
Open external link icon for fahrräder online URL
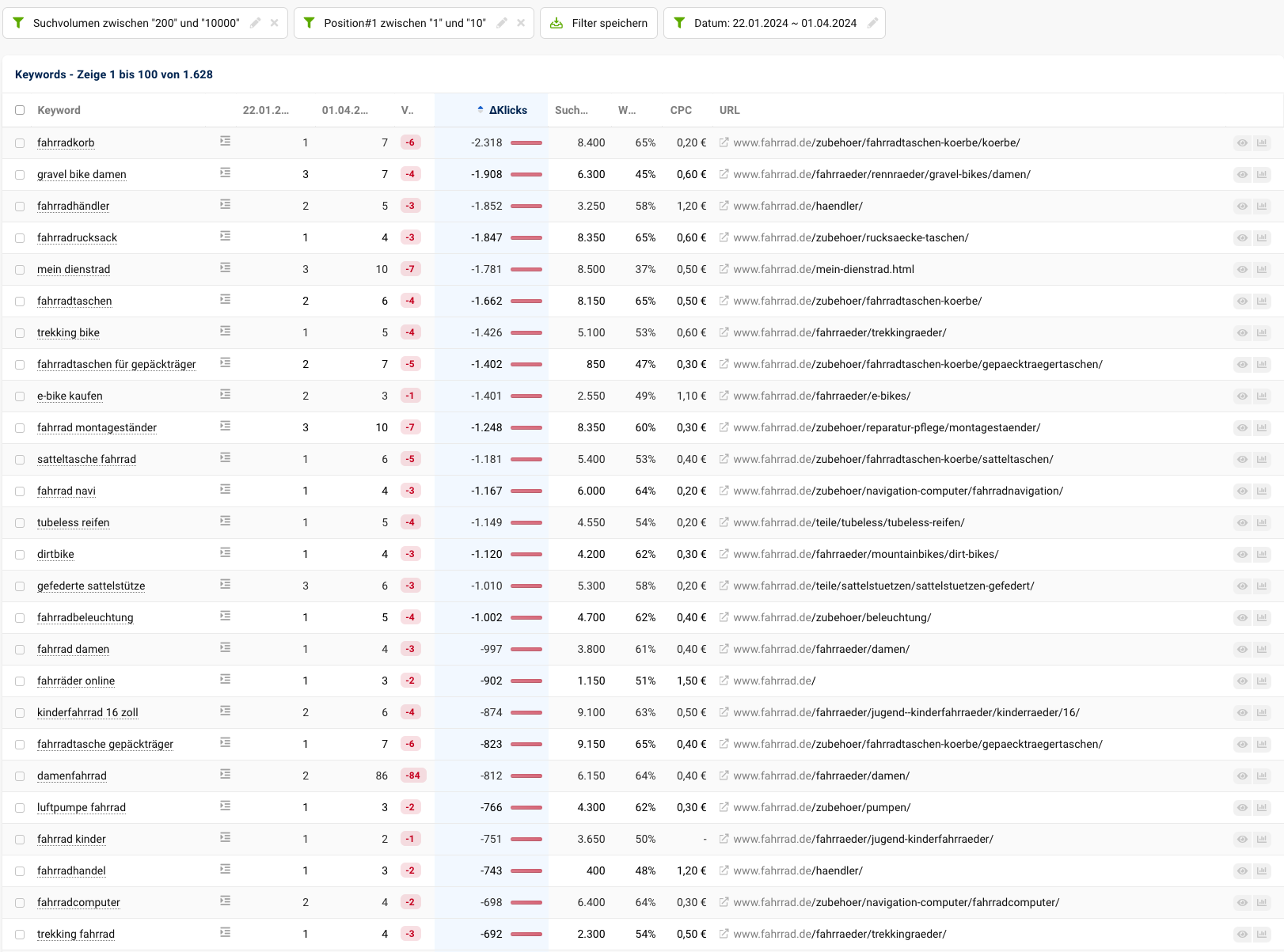click(x=724, y=681)
